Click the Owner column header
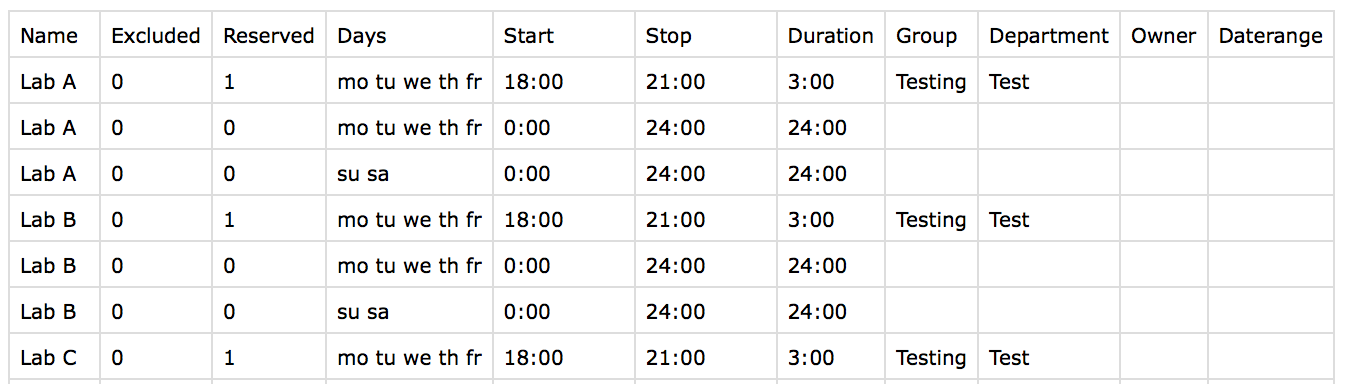Image resolution: width=1346 pixels, height=384 pixels. click(1164, 35)
